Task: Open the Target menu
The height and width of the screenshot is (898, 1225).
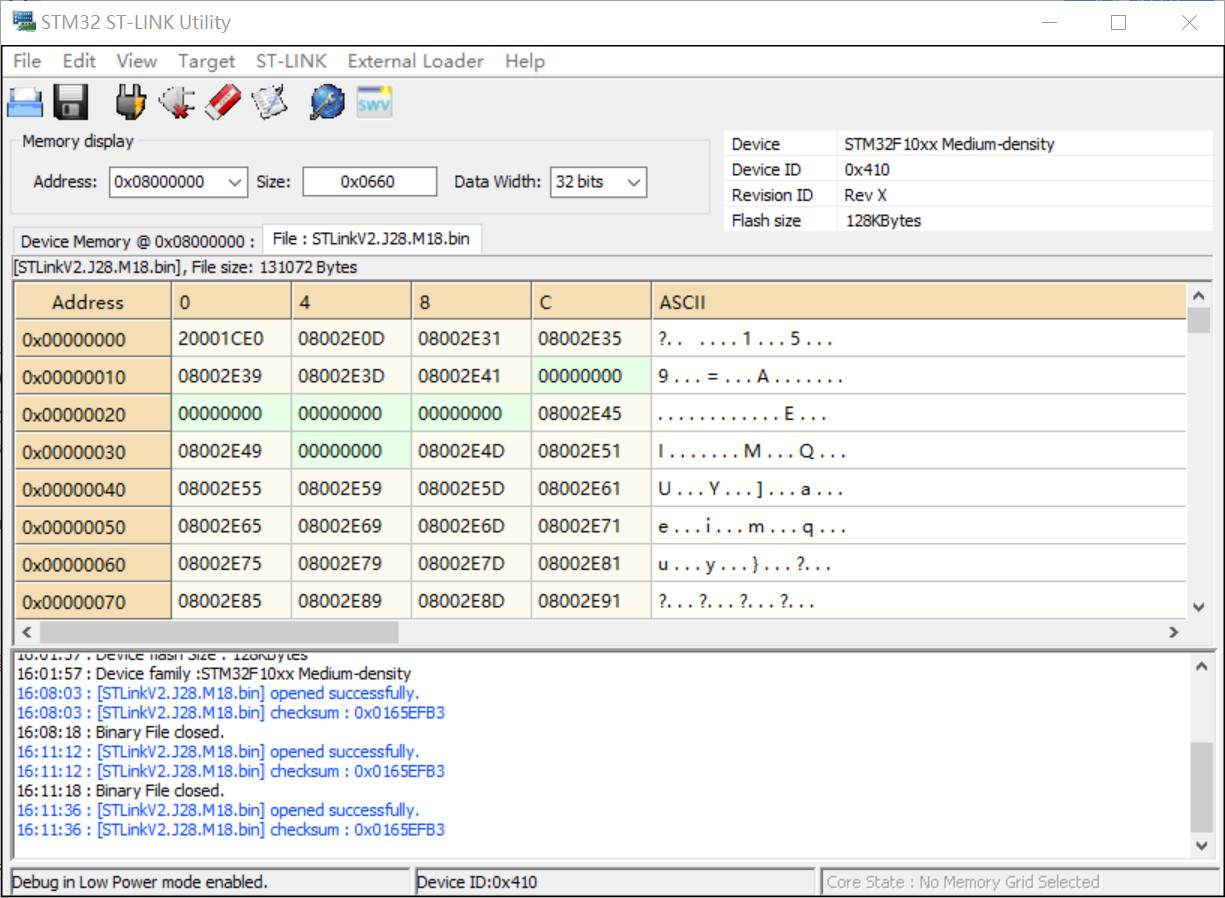Action: (206, 61)
